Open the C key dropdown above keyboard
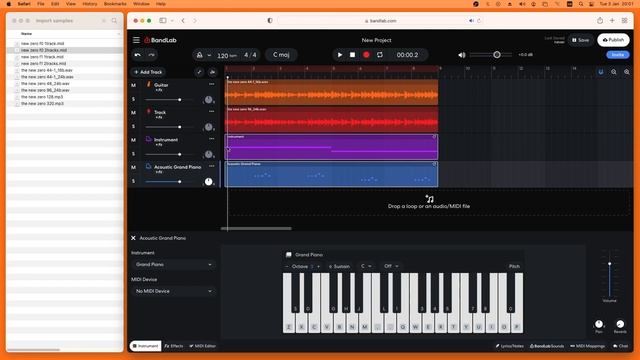640x360 pixels. 366,266
